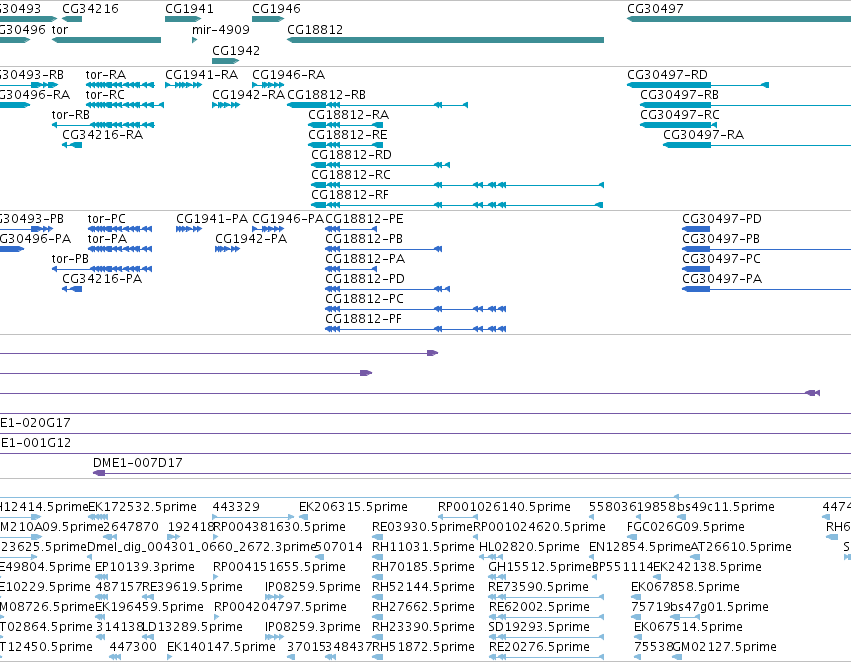This screenshot has height=662, width=851.
Task: Select transcript CG18812-RD label
Action: pyautogui.click(x=351, y=155)
